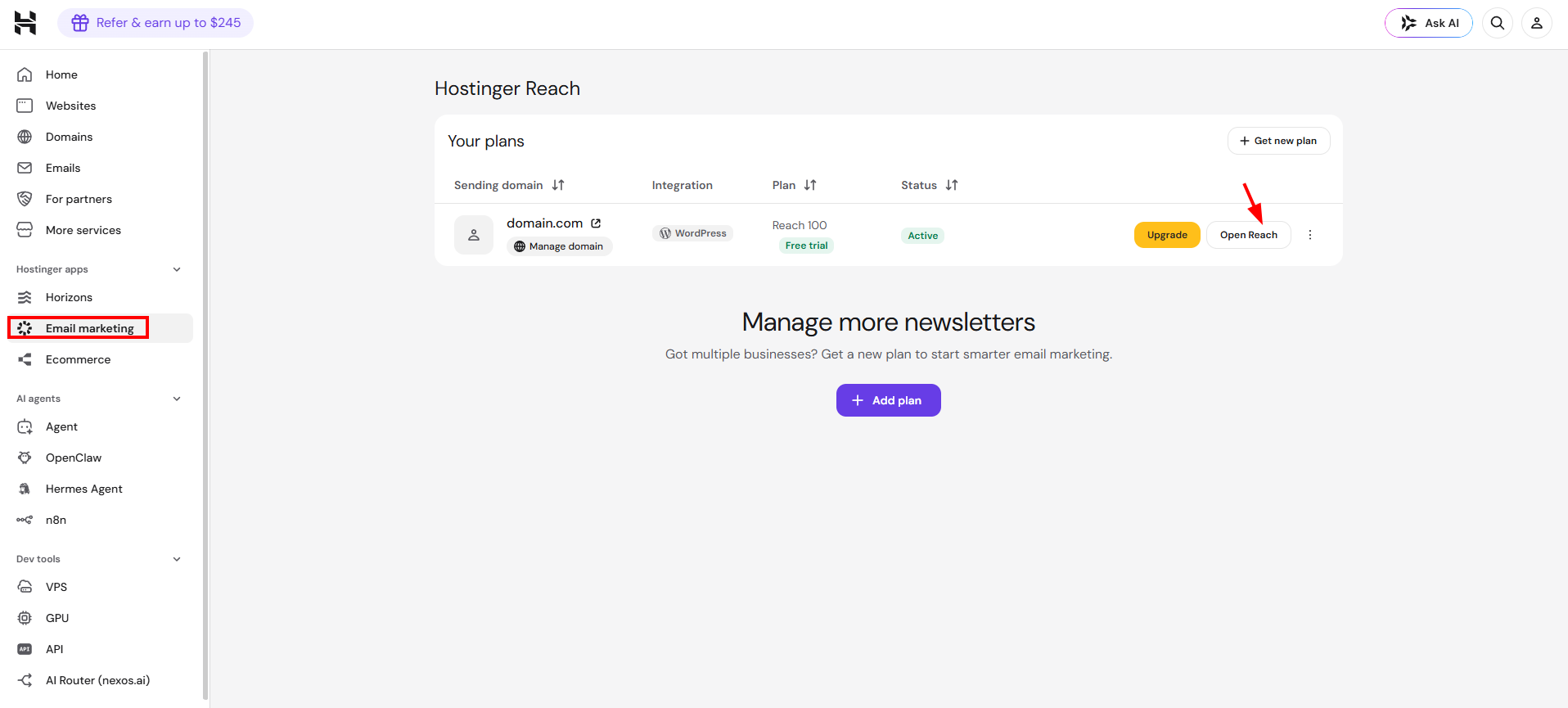Open More services in sidebar
This screenshot has height=708, width=1568.
(x=100, y=230)
